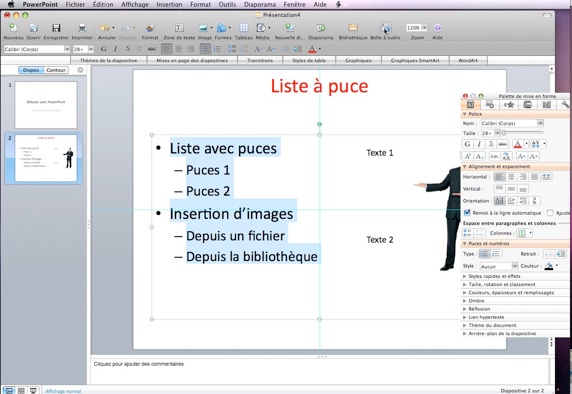Start the Diaporama slideshow icon
The width and height of the screenshot is (572, 394).
tap(321, 28)
